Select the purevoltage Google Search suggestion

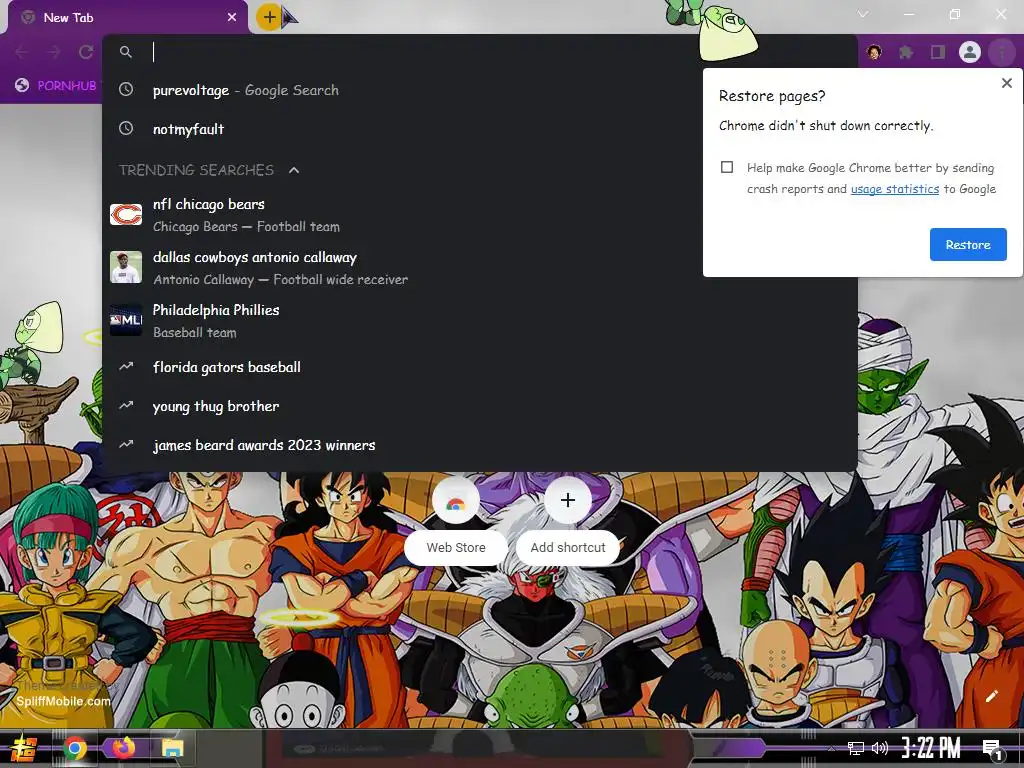[479, 90]
